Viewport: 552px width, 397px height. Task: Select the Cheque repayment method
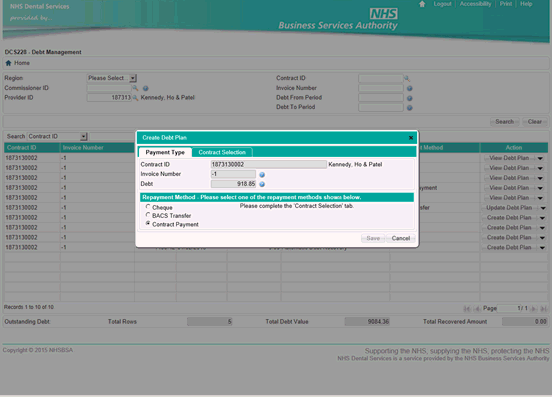(148, 207)
